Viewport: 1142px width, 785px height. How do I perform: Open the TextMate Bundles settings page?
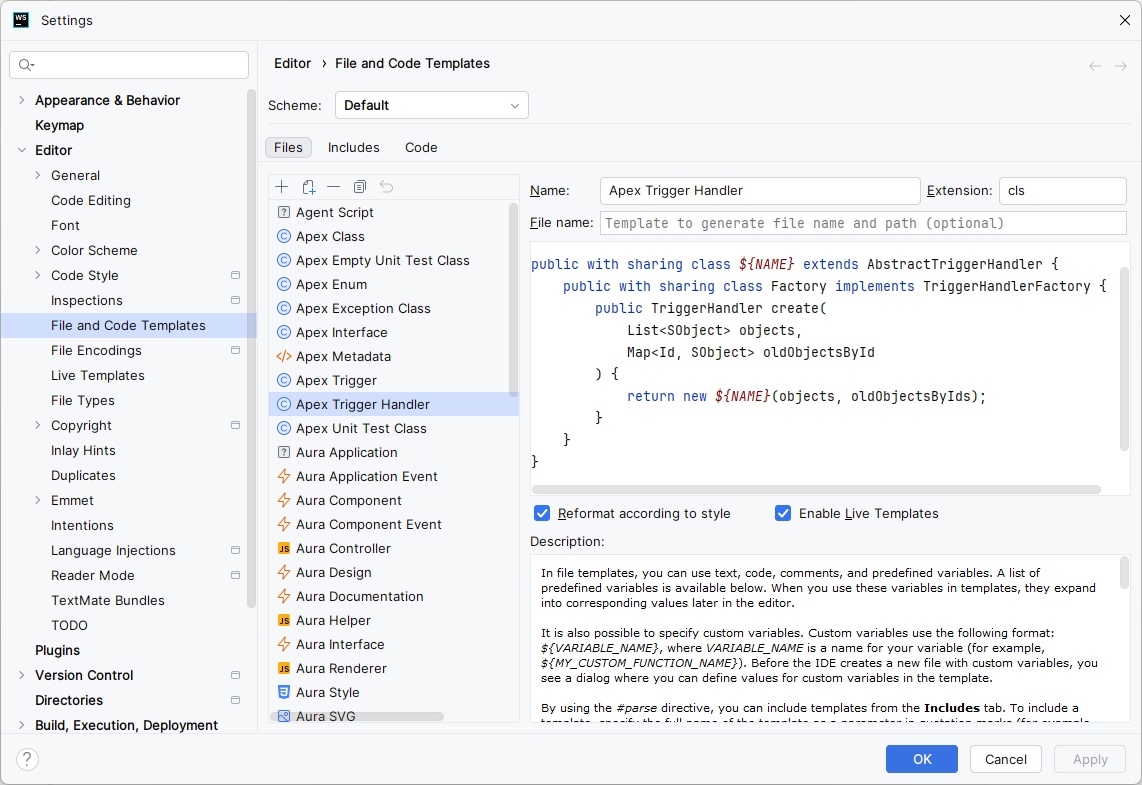pos(108,600)
